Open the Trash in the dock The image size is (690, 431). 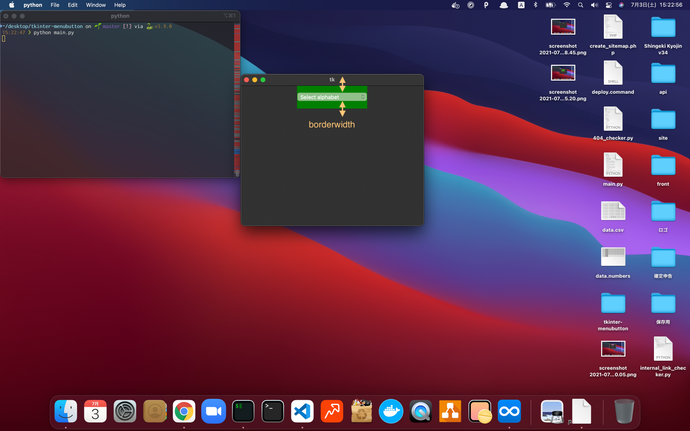coord(624,410)
